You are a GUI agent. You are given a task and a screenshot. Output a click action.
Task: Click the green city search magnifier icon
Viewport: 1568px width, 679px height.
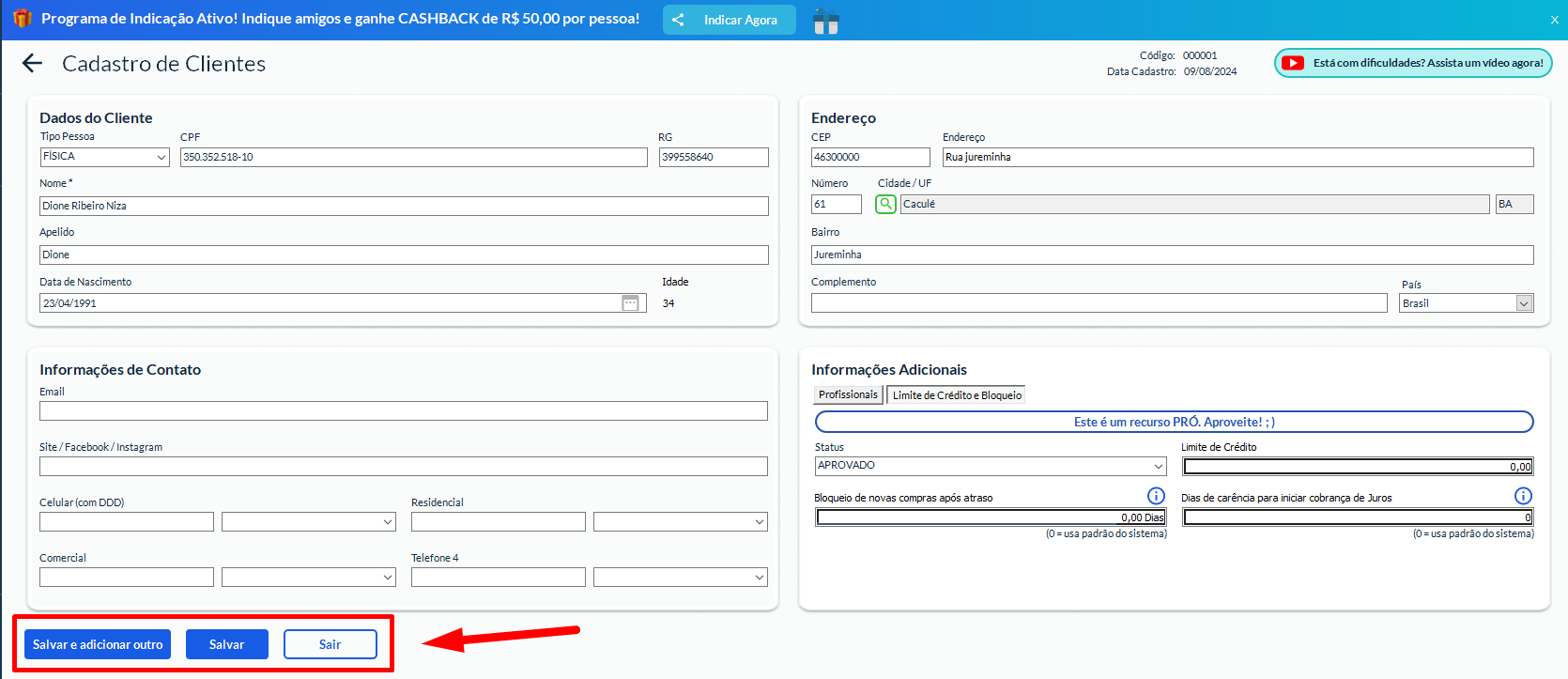pyautogui.click(x=885, y=204)
